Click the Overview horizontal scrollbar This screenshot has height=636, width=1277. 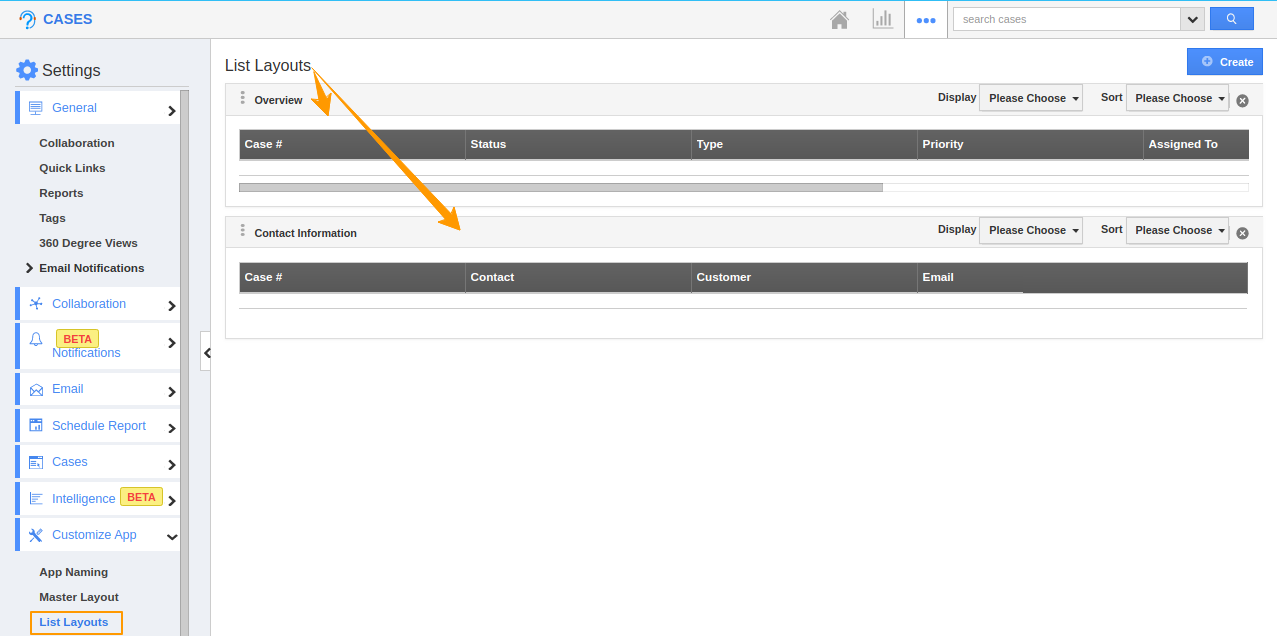coord(561,187)
